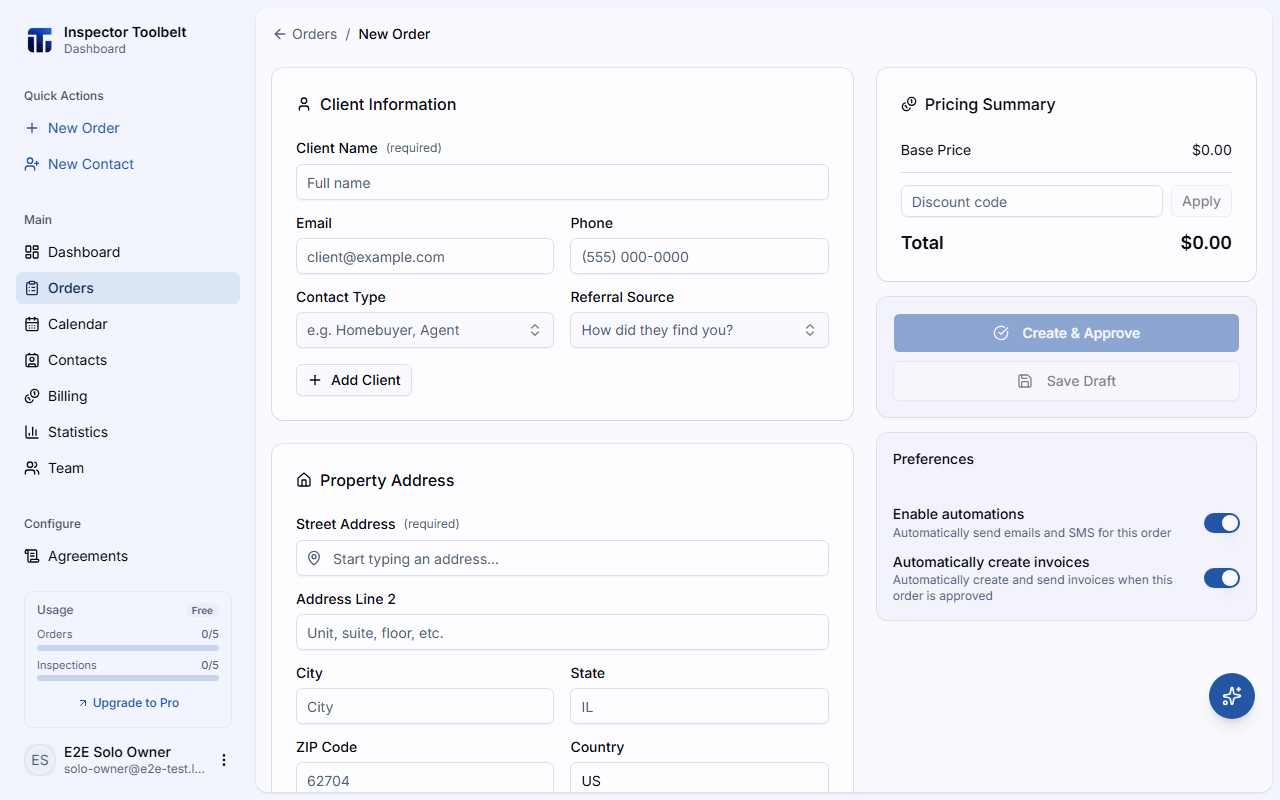Viewport: 1280px width, 800px height.
Task: Click the Add Client button
Action: pyautogui.click(x=354, y=380)
